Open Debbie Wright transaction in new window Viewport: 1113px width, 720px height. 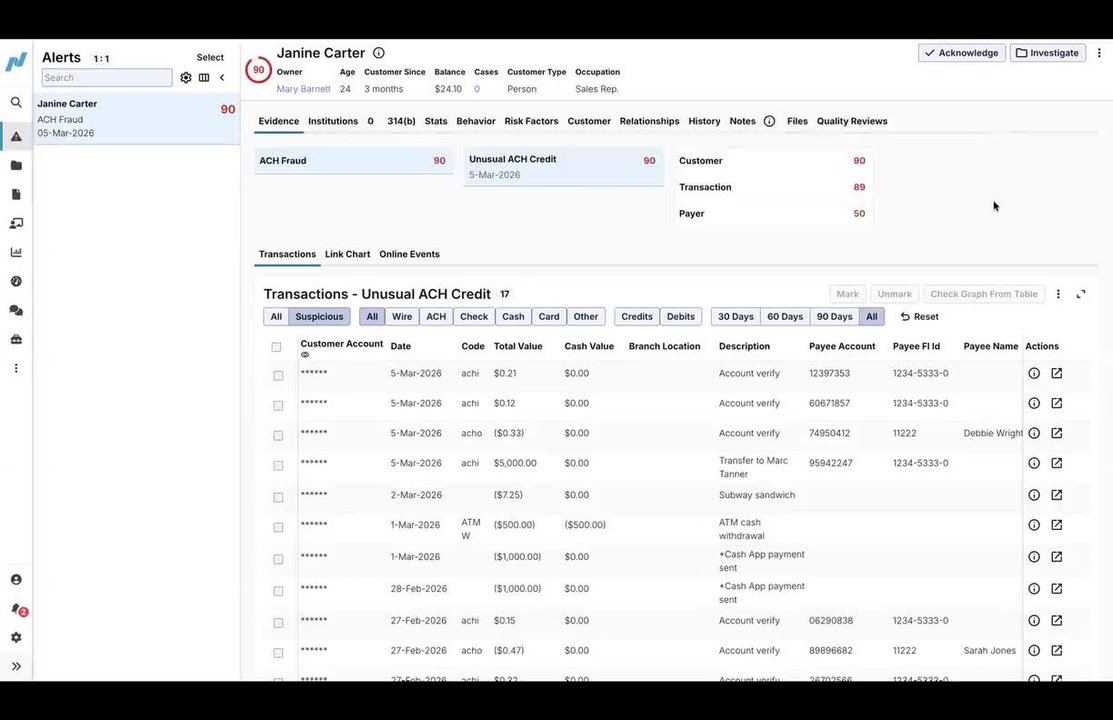[1057, 433]
